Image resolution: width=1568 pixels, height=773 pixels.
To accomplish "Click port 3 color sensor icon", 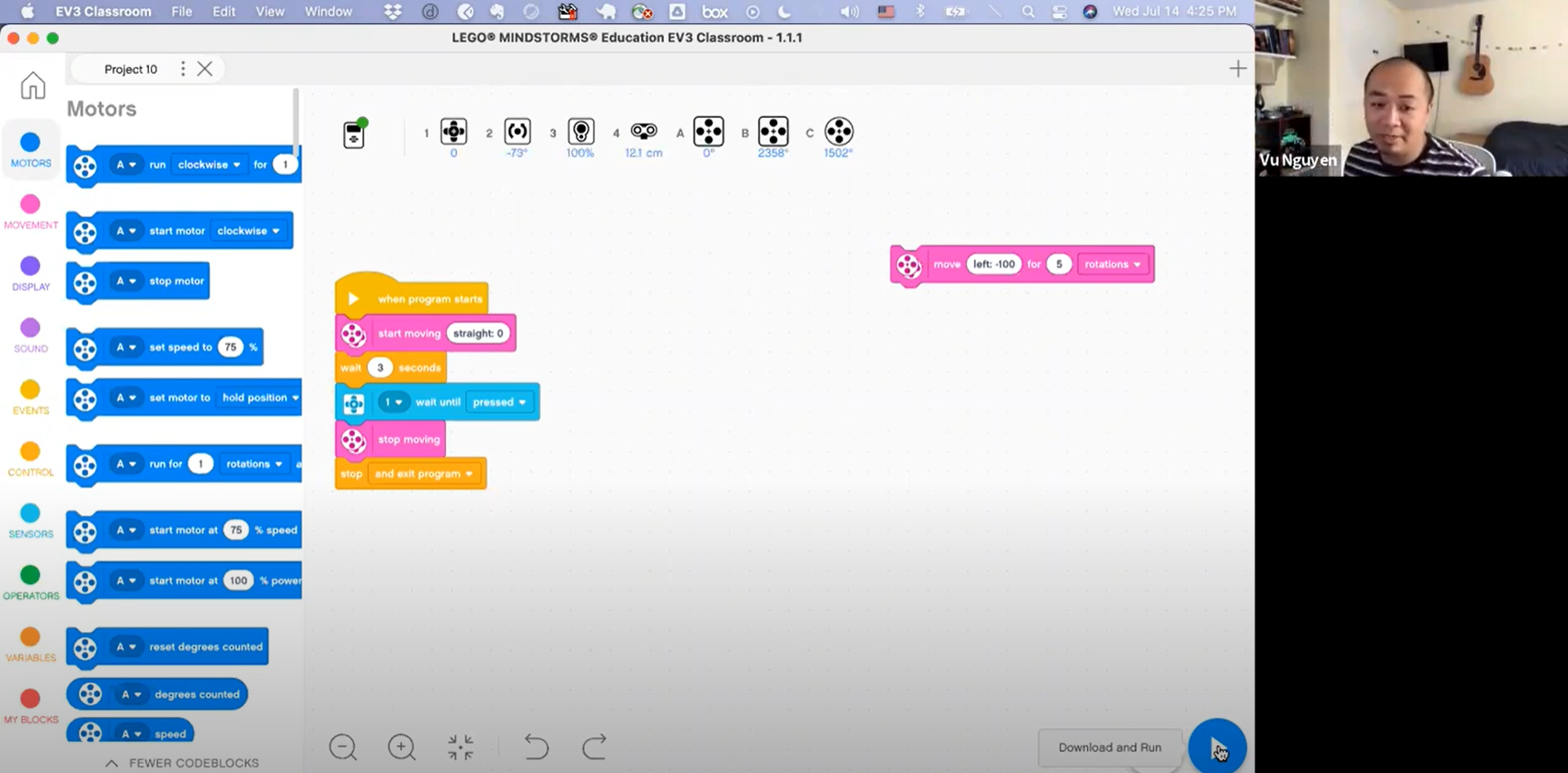I will [x=581, y=132].
